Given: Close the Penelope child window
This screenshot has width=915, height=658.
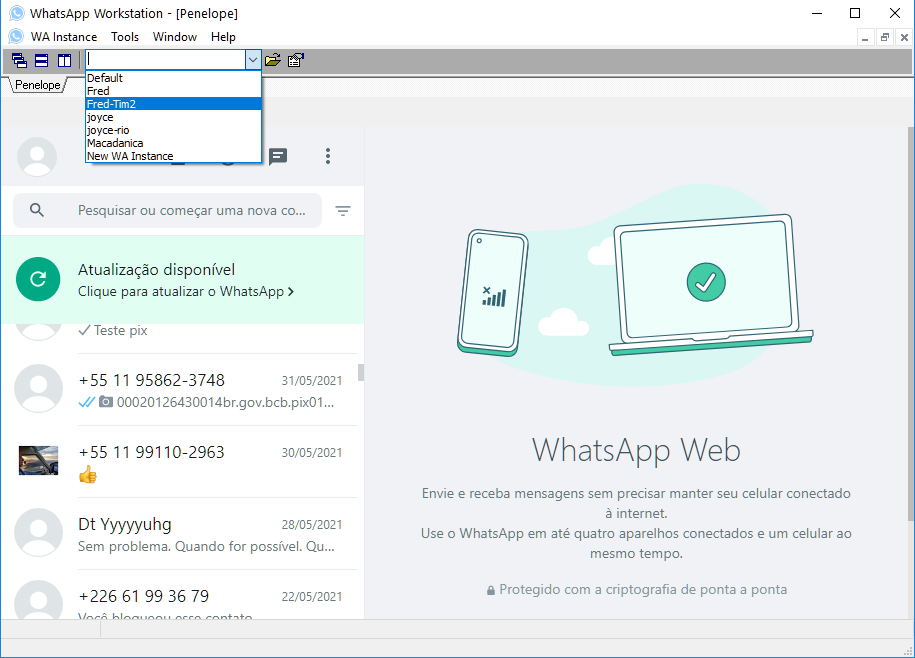Looking at the screenshot, I should (904, 38).
